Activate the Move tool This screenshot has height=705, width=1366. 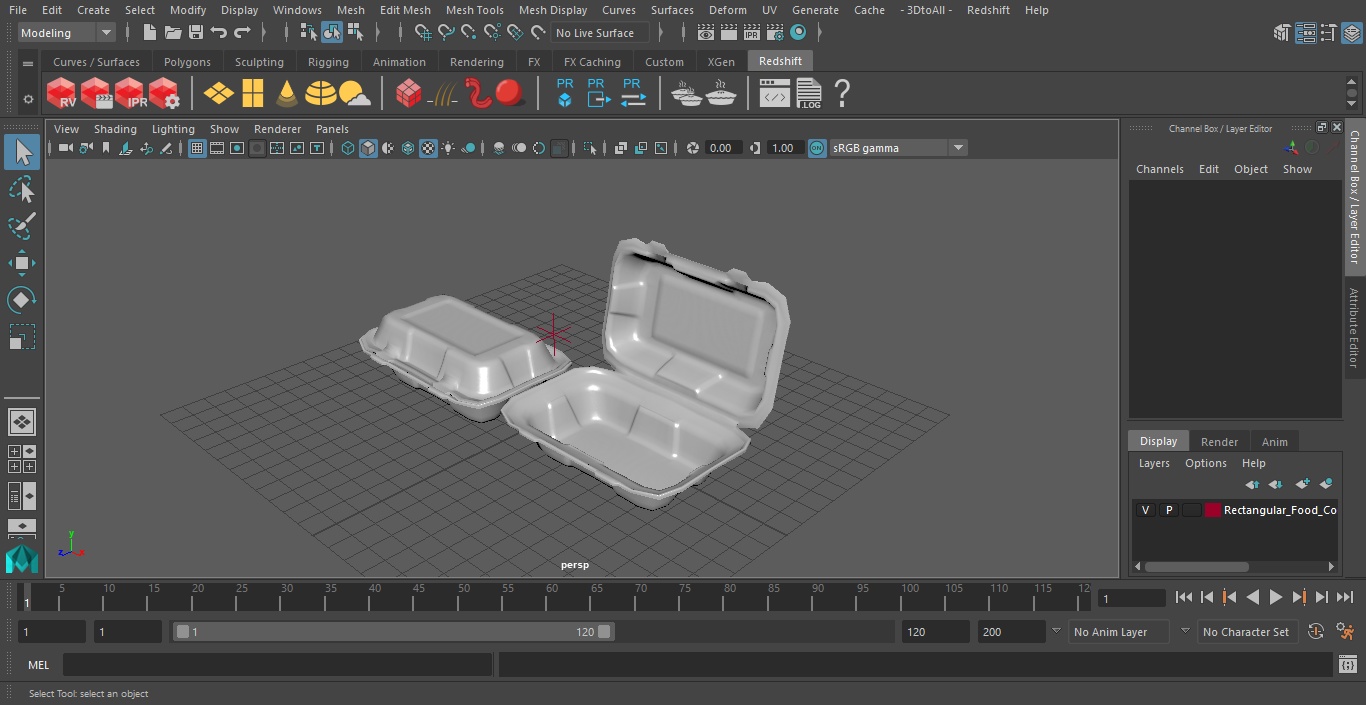point(22,263)
